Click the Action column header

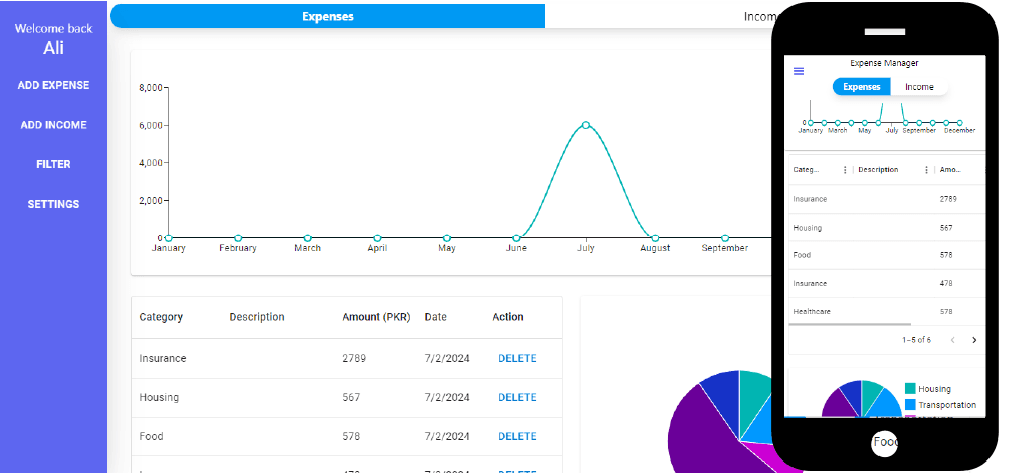pyautogui.click(x=508, y=317)
